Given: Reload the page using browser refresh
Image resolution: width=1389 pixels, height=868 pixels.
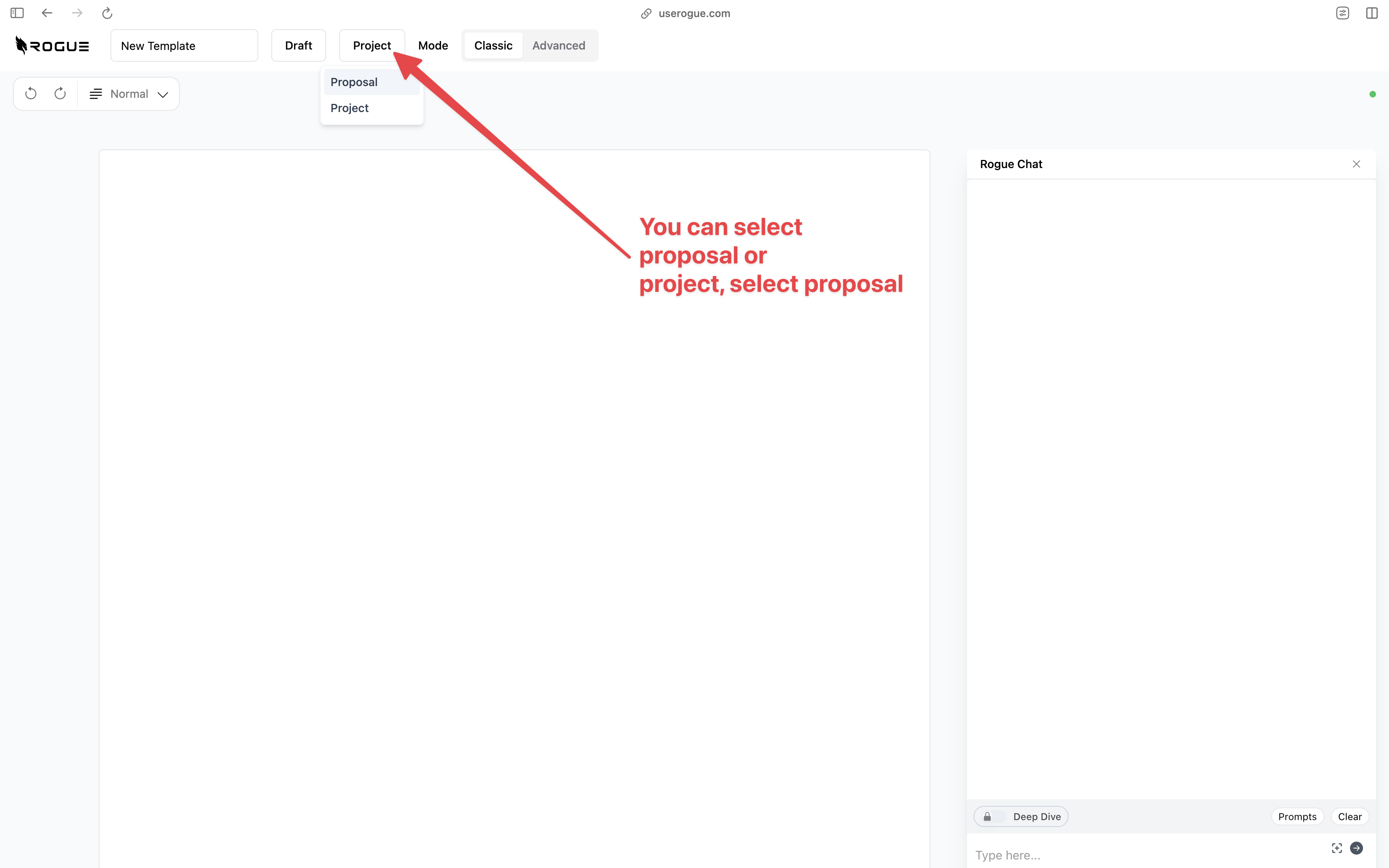Looking at the screenshot, I should point(107,13).
